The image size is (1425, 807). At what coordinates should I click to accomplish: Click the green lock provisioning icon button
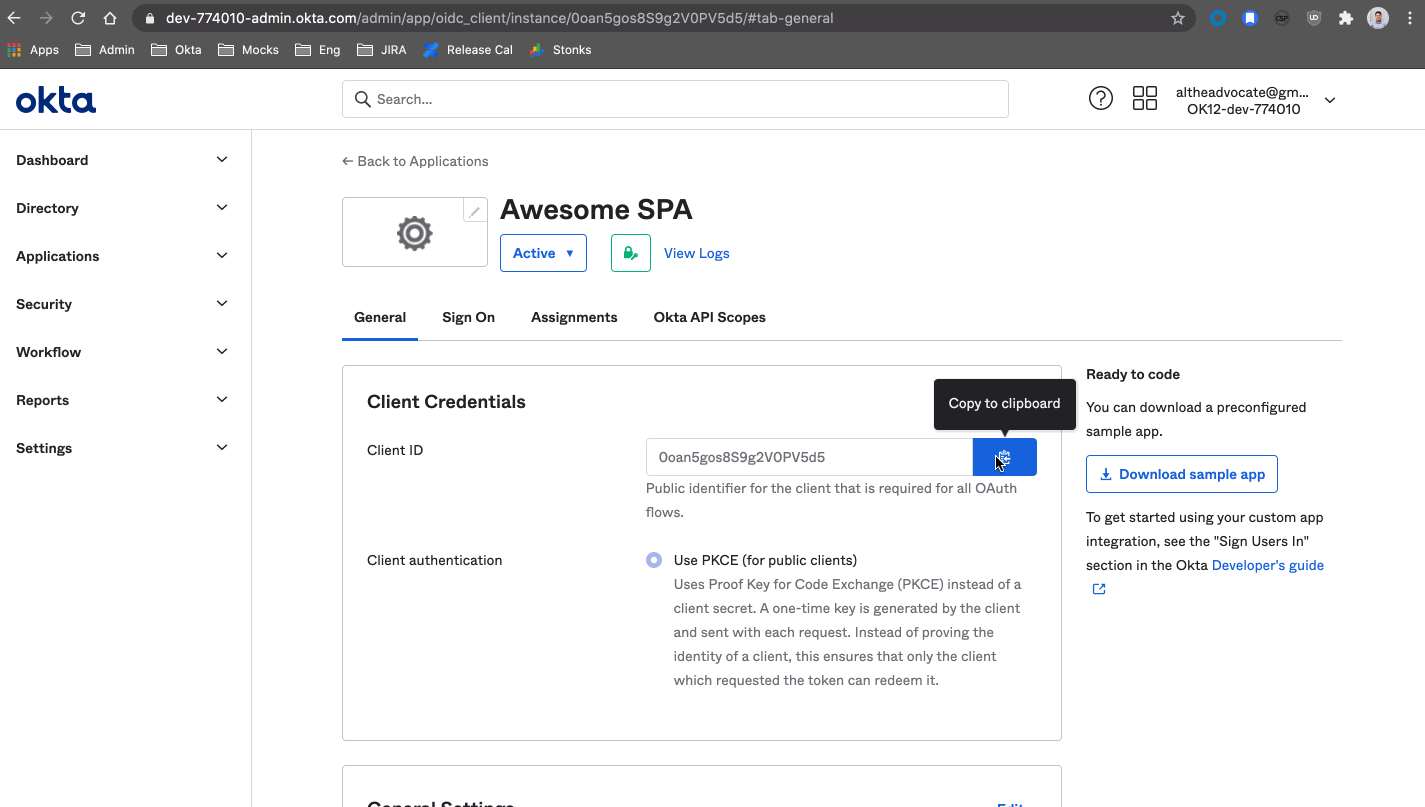tap(630, 253)
